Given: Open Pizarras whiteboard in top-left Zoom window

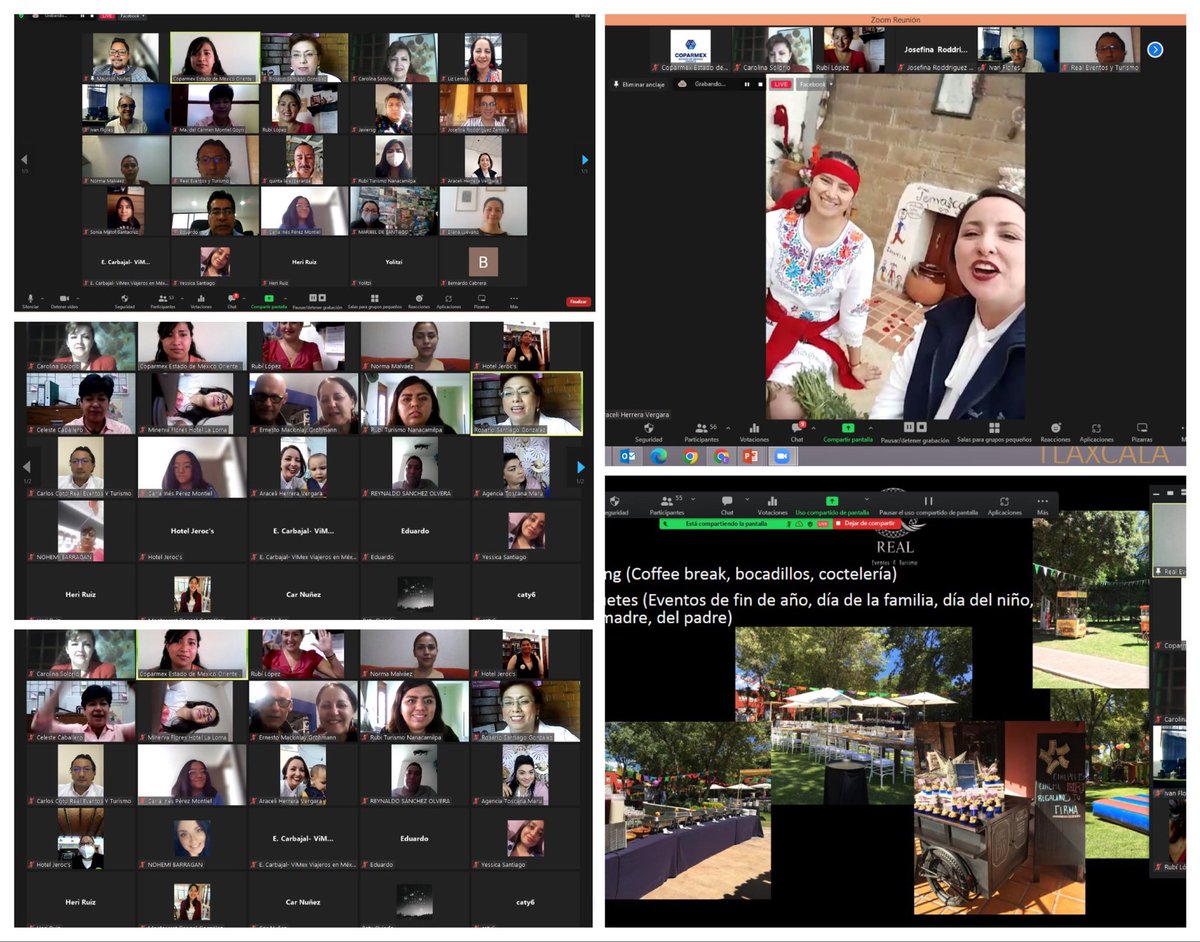Looking at the screenshot, I should click(481, 301).
